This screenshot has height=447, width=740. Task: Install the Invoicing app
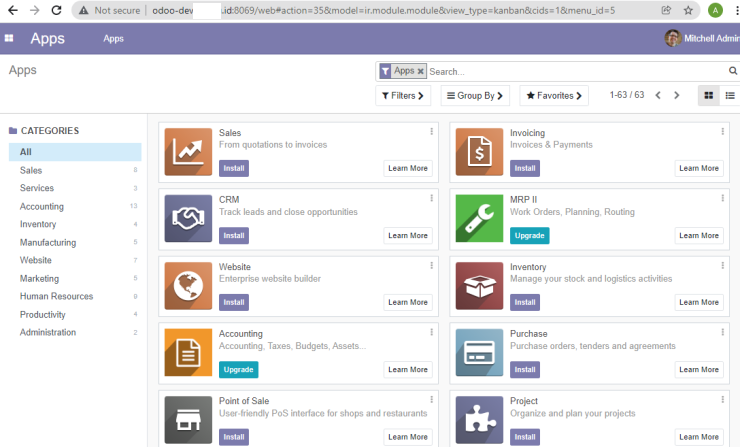point(525,169)
